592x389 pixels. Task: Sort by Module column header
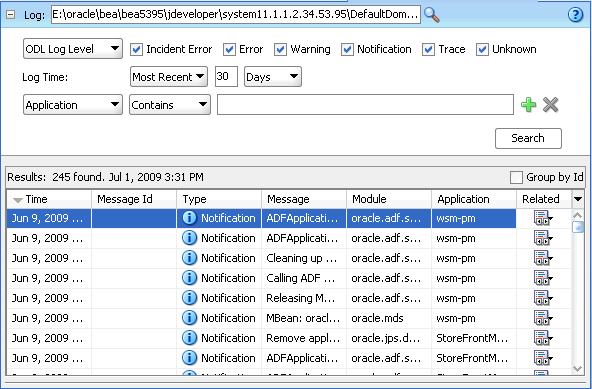(x=389, y=199)
